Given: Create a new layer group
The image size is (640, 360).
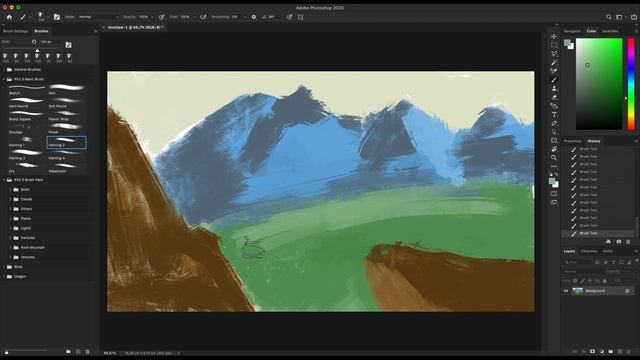Looking at the screenshot, I should [611, 351].
